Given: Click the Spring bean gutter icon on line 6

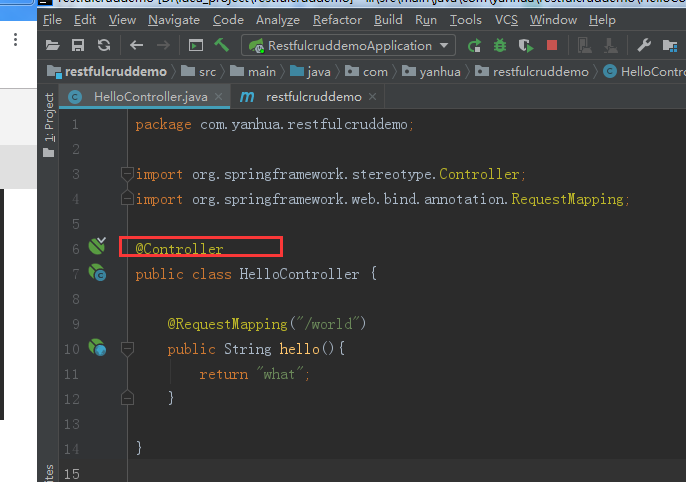Looking at the screenshot, I should [97, 246].
